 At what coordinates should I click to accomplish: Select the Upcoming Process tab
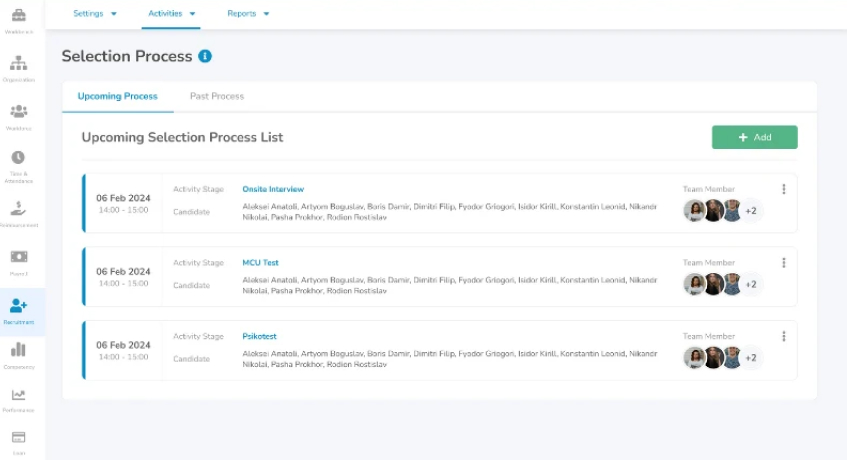point(117,96)
